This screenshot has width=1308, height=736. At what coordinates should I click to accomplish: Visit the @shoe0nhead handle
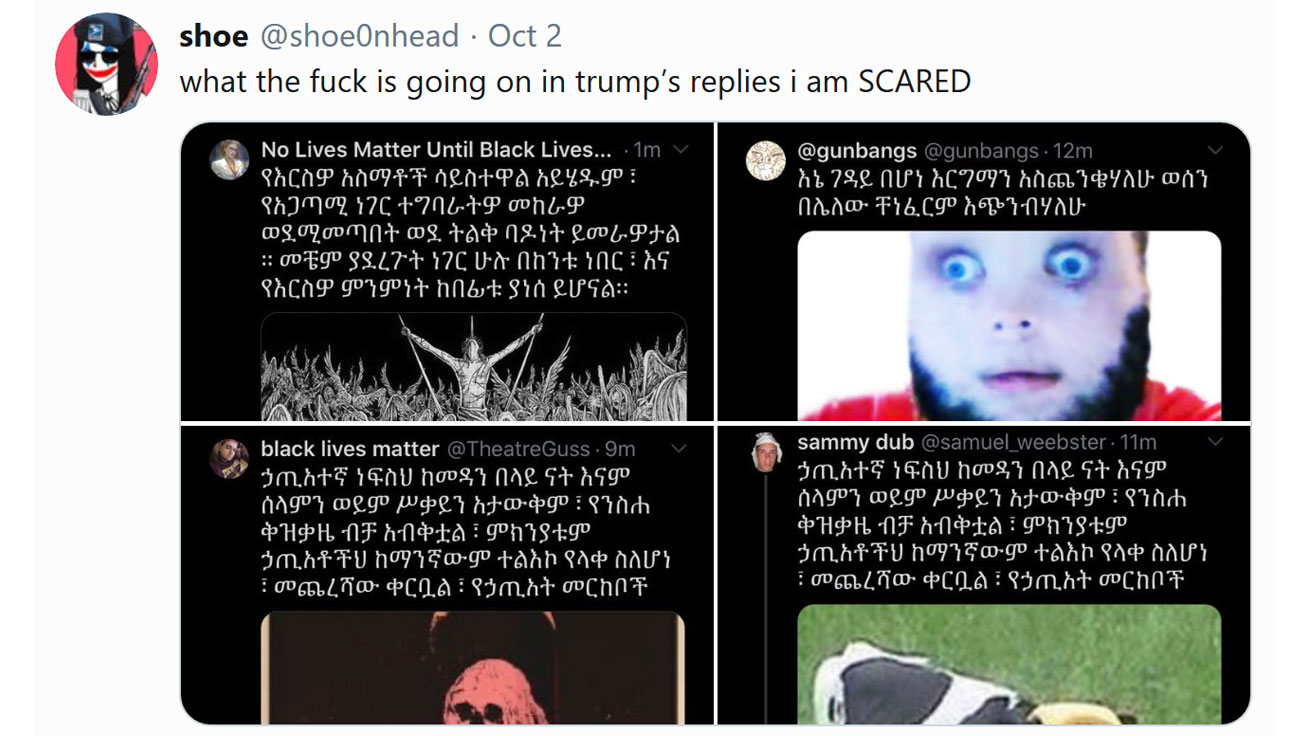coord(360,37)
